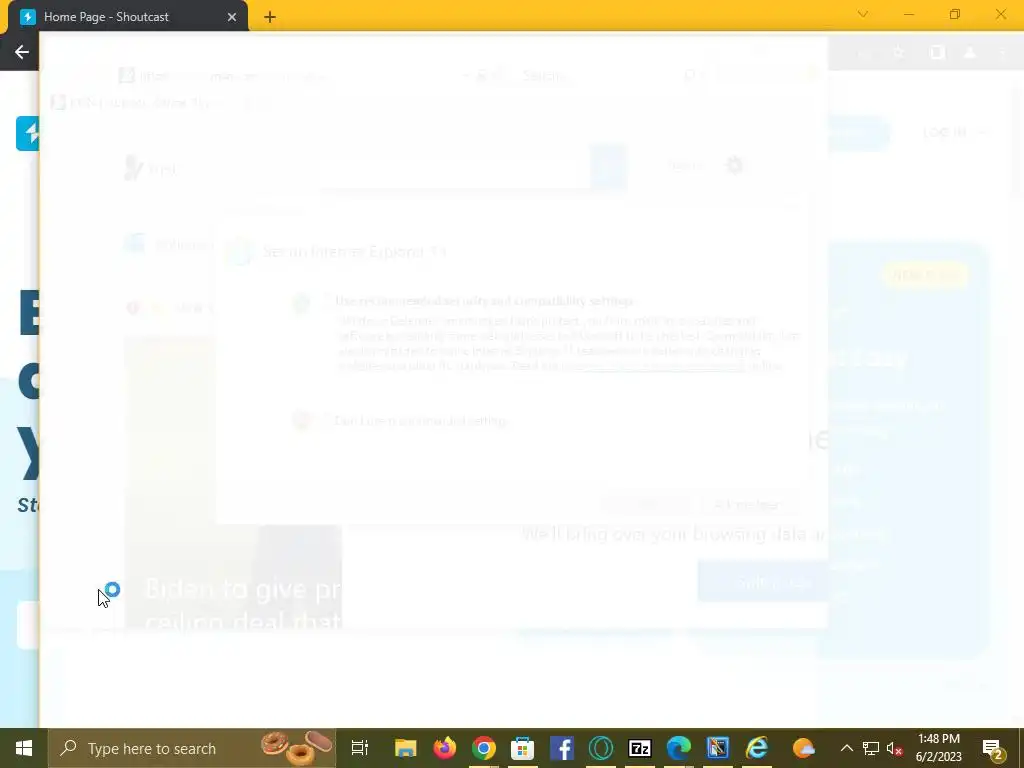Open the green ring Opera-style taskbar icon

pos(601,748)
